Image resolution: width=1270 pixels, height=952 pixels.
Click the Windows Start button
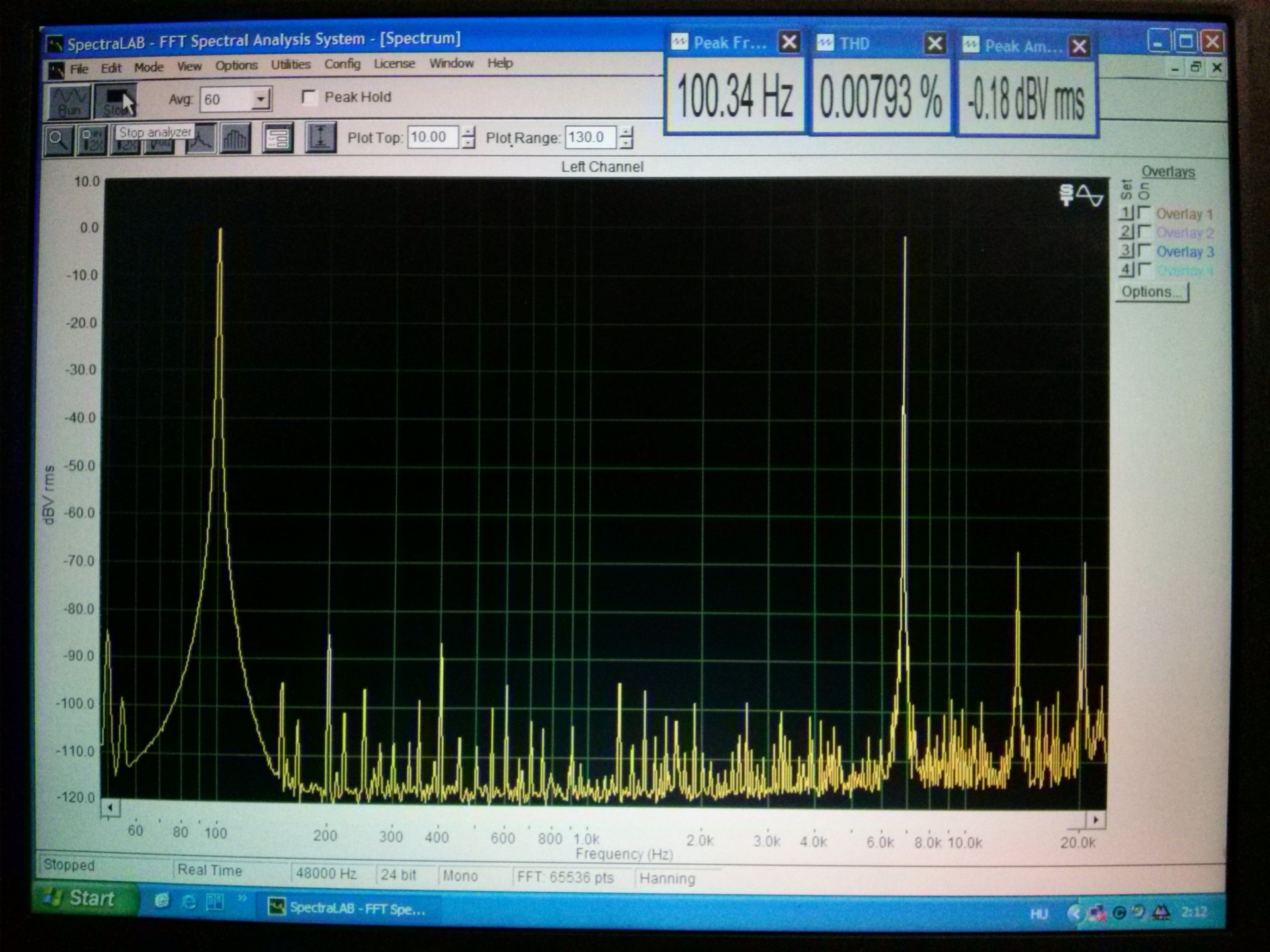click(84, 898)
